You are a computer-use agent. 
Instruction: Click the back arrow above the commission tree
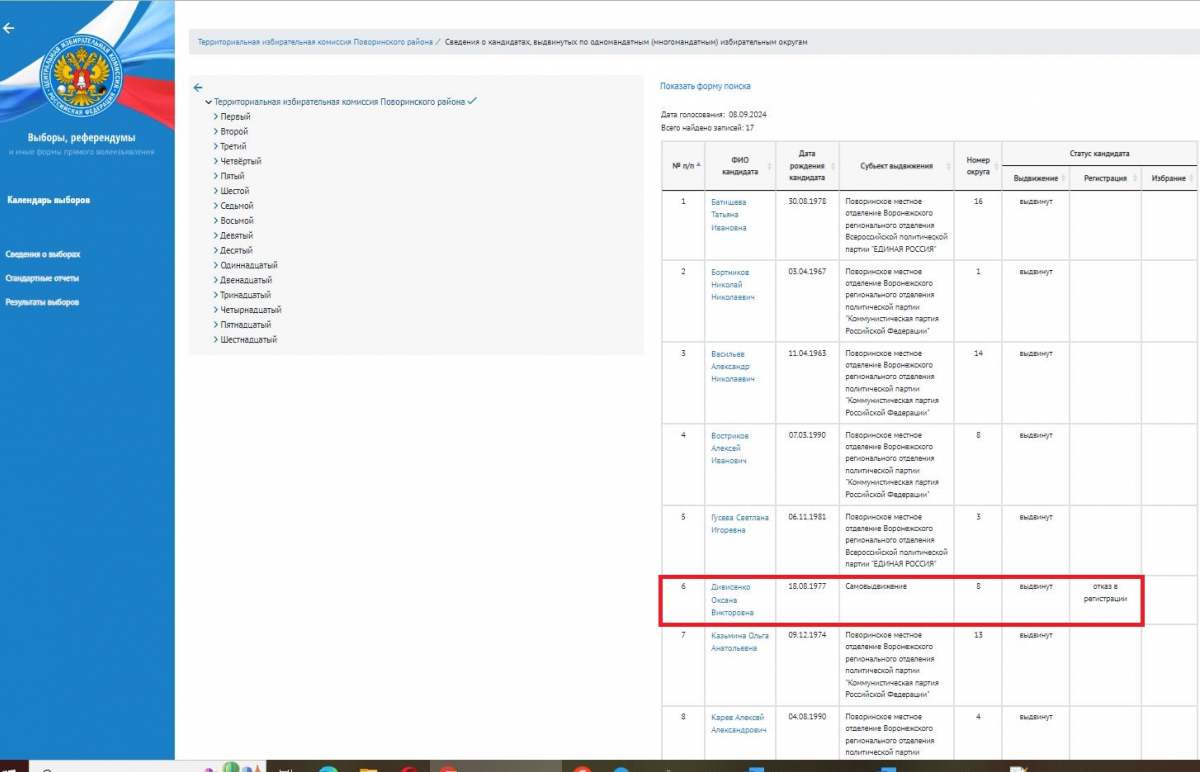tap(198, 87)
